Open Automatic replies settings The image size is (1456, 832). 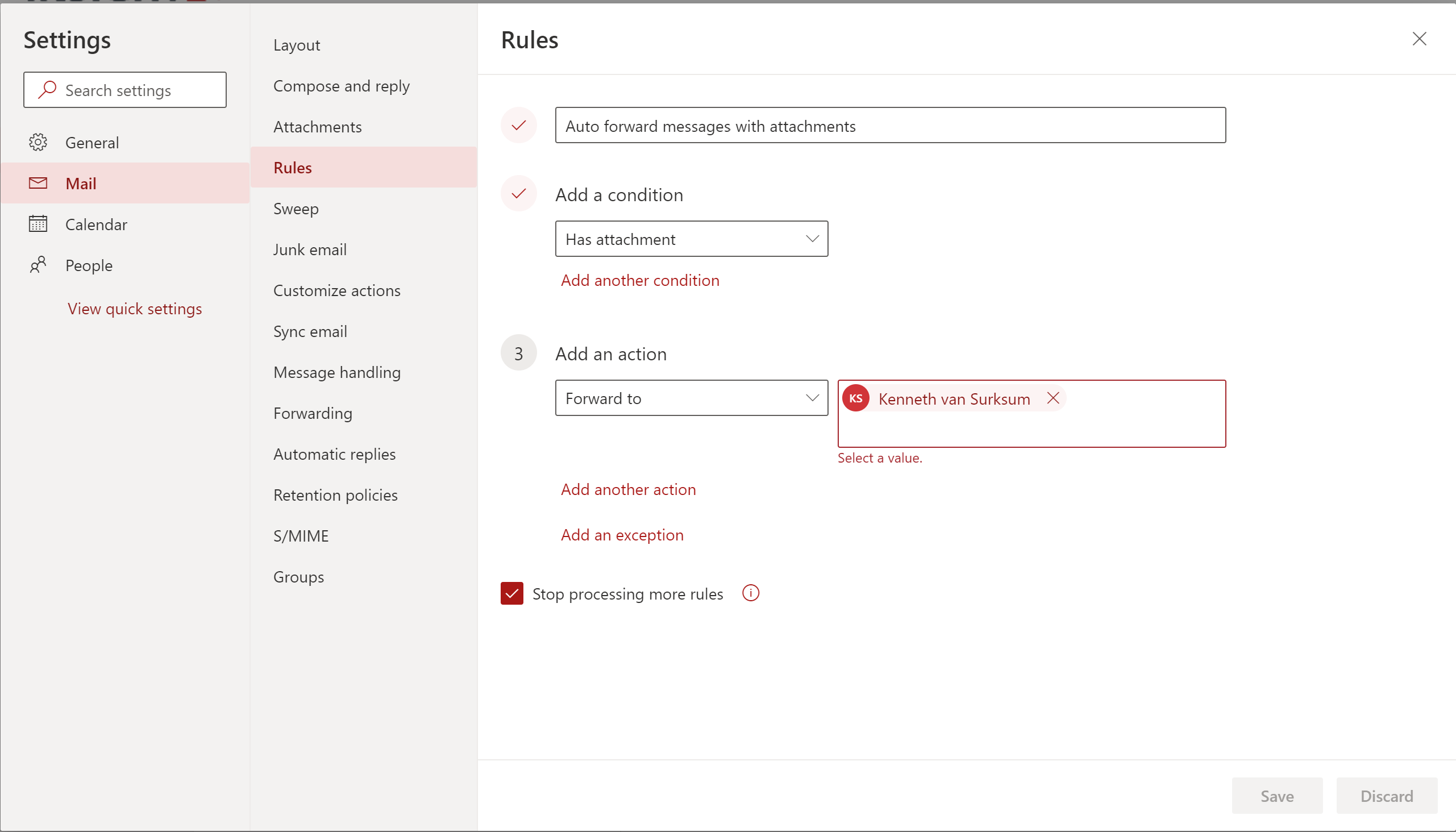pyautogui.click(x=363, y=454)
